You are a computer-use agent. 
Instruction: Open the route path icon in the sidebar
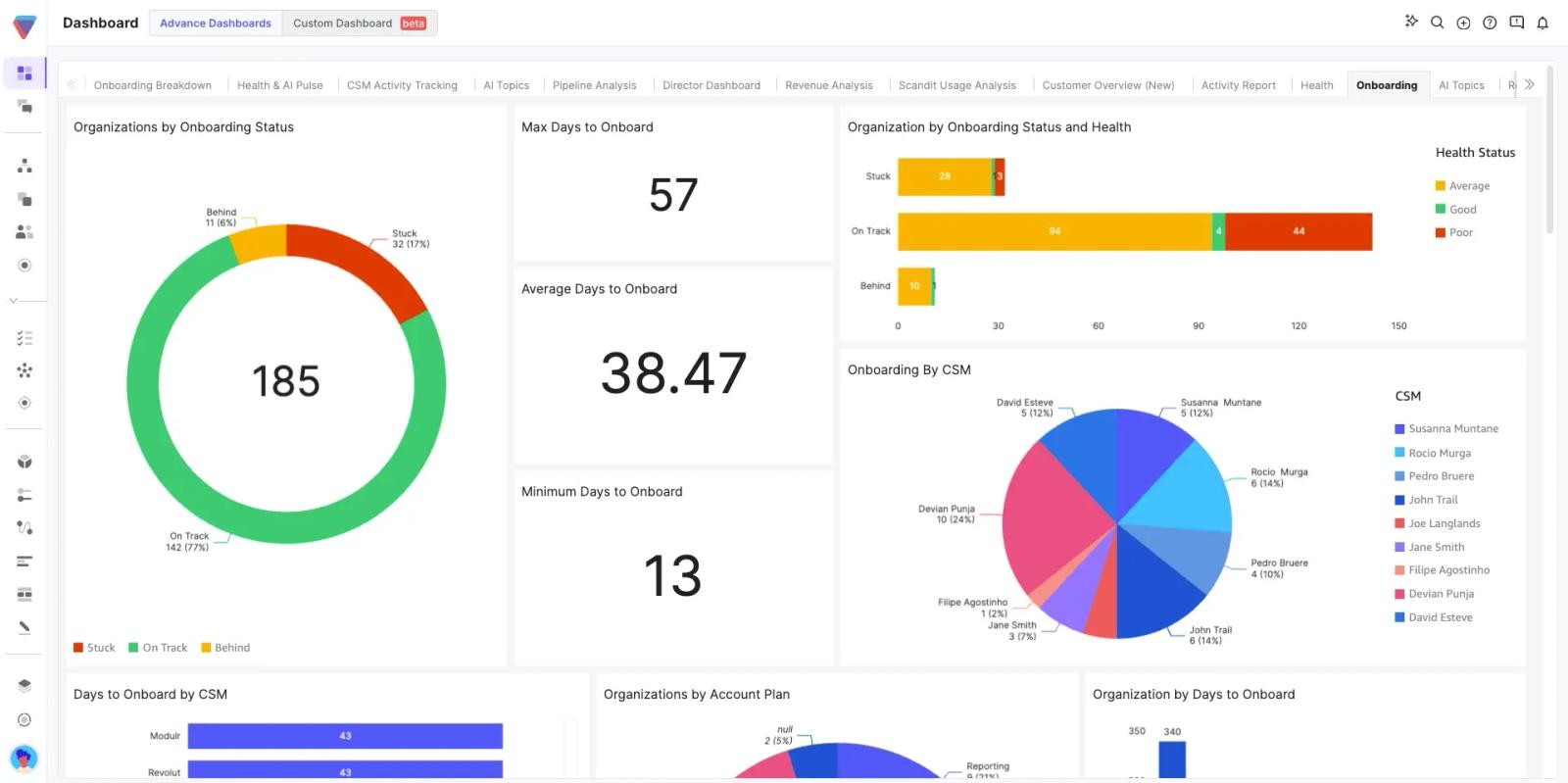click(24, 527)
